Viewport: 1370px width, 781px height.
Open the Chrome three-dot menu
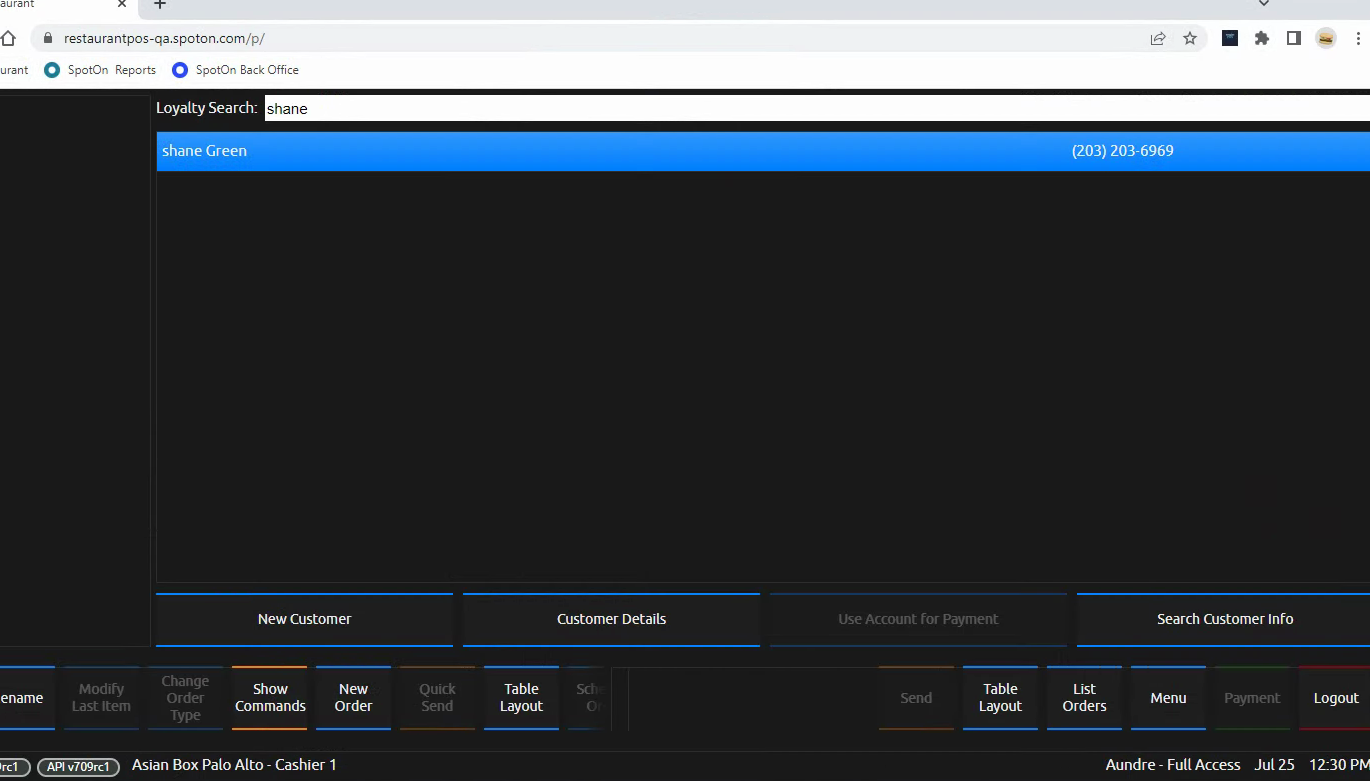(1358, 38)
